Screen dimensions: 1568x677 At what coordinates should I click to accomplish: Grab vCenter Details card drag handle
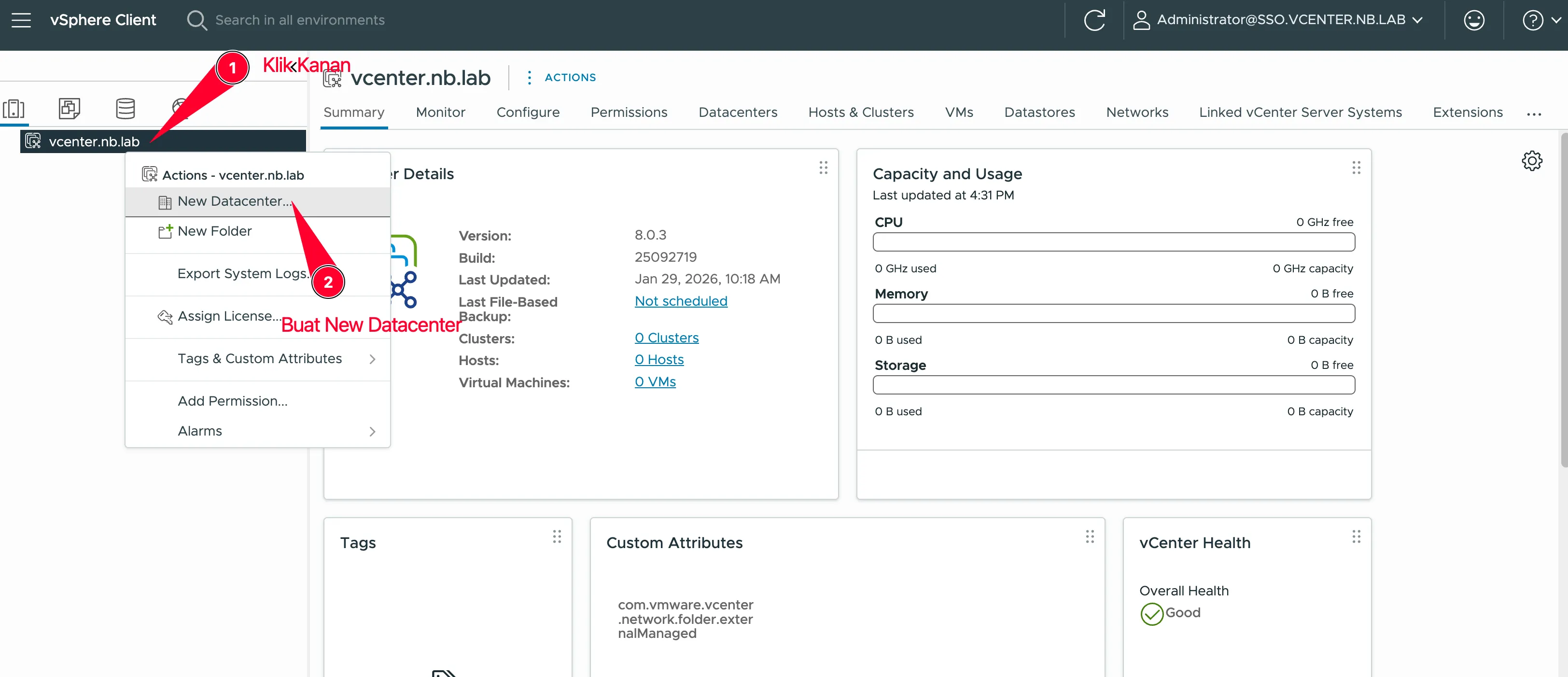pos(823,168)
